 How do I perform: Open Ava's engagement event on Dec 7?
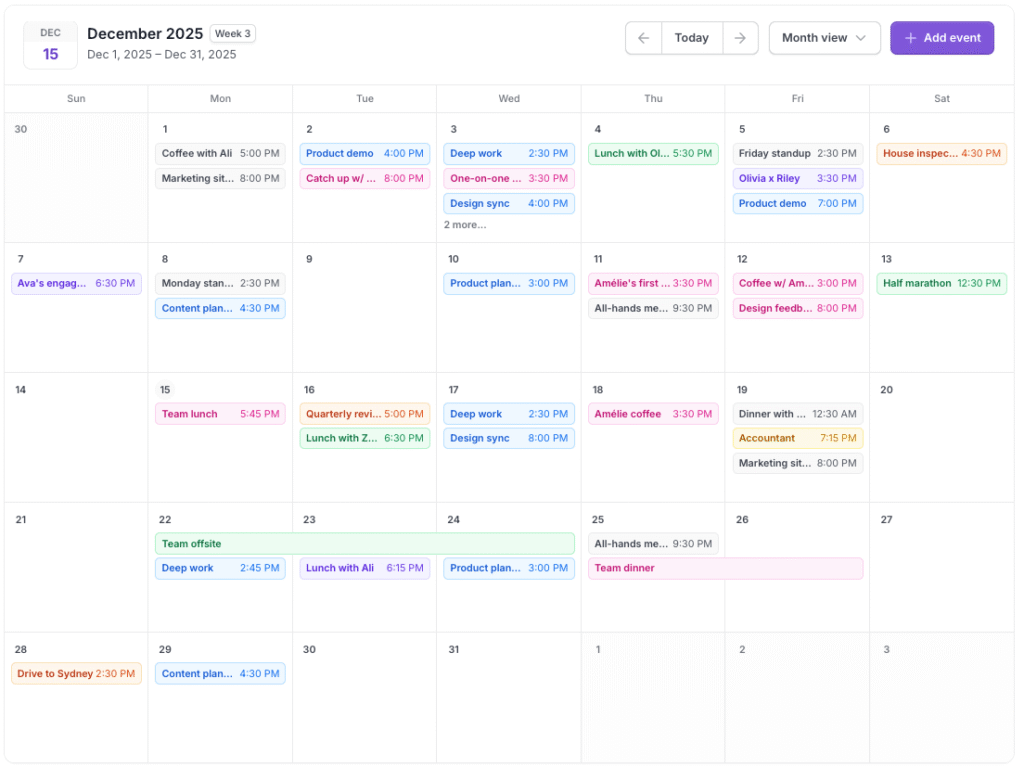point(76,284)
